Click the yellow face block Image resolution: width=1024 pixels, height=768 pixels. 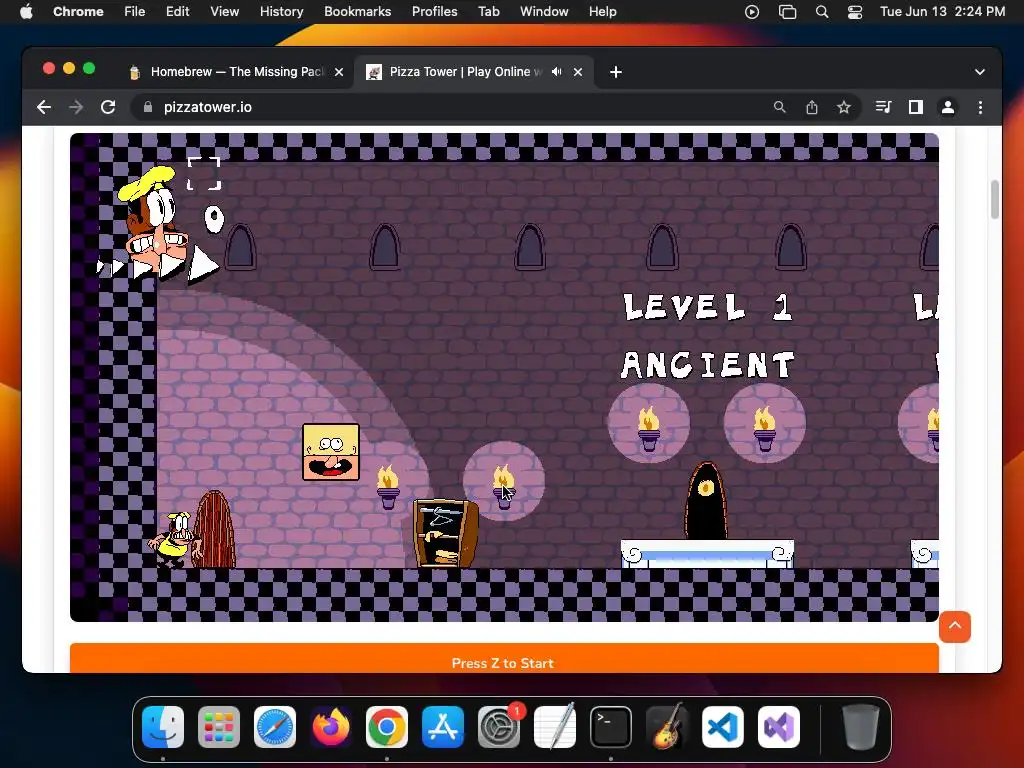click(x=331, y=452)
